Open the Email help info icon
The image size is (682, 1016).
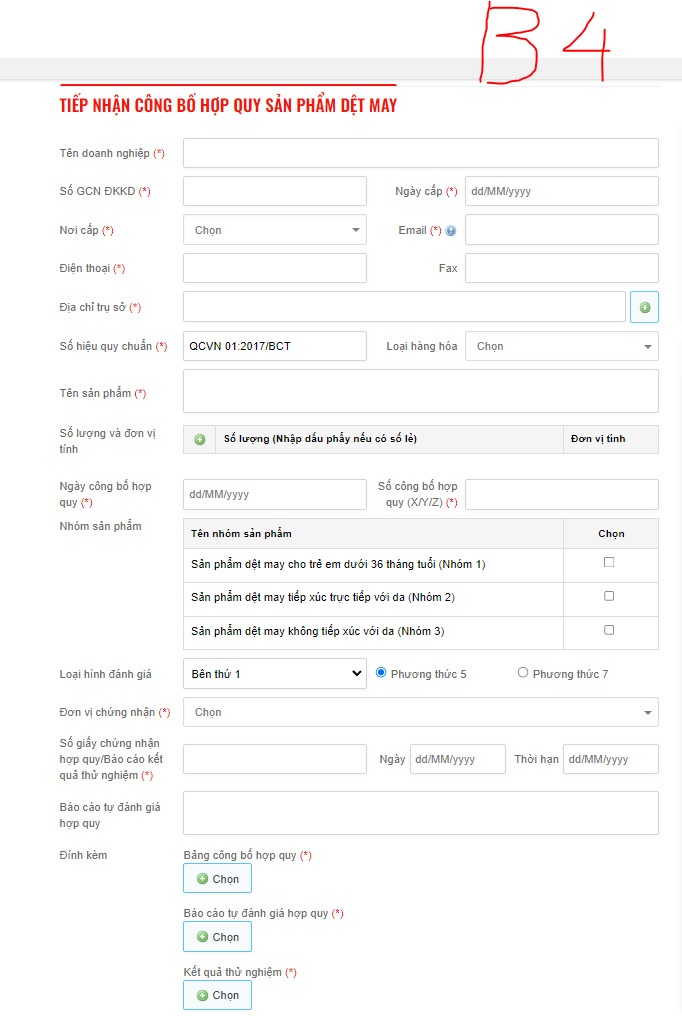tap(451, 231)
